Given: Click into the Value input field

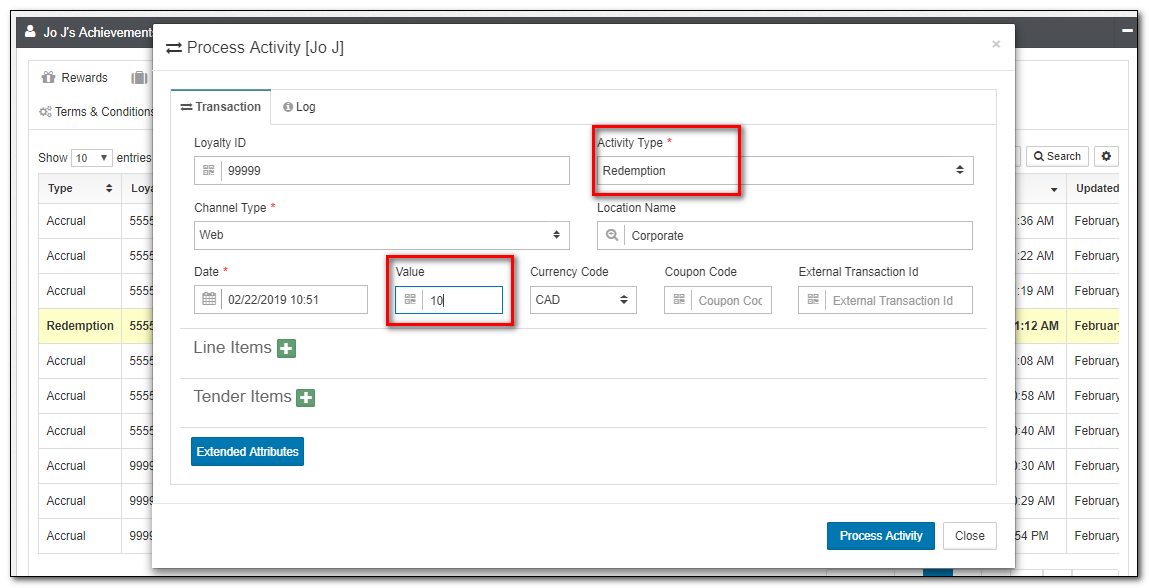Looking at the screenshot, I should pyautogui.click(x=461, y=300).
